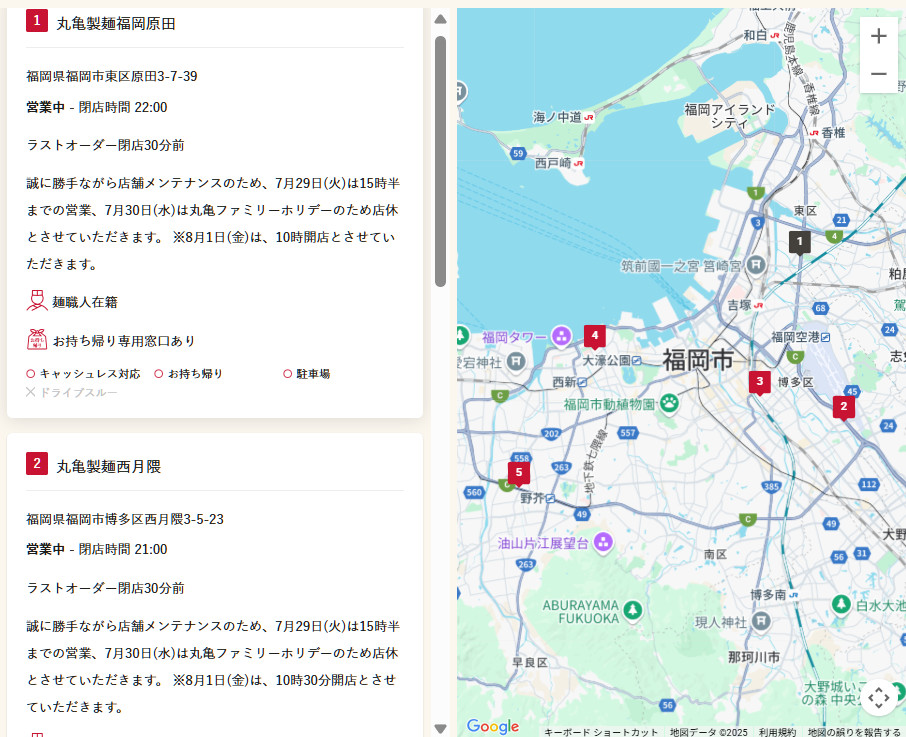Click the ABURAYAMA FUKUOKA tree icon

(x=633, y=611)
